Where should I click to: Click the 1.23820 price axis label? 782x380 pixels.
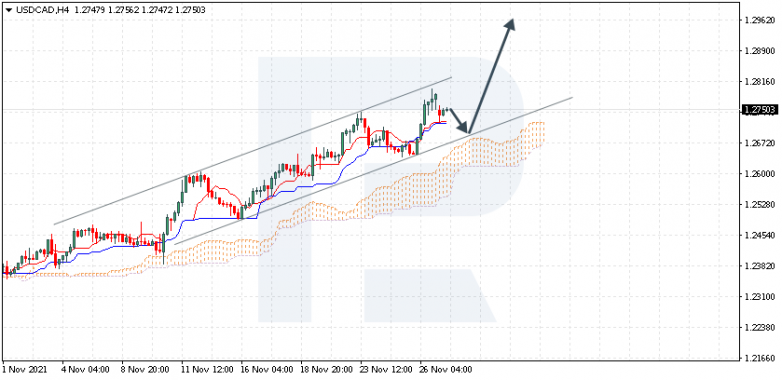pos(760,266)
